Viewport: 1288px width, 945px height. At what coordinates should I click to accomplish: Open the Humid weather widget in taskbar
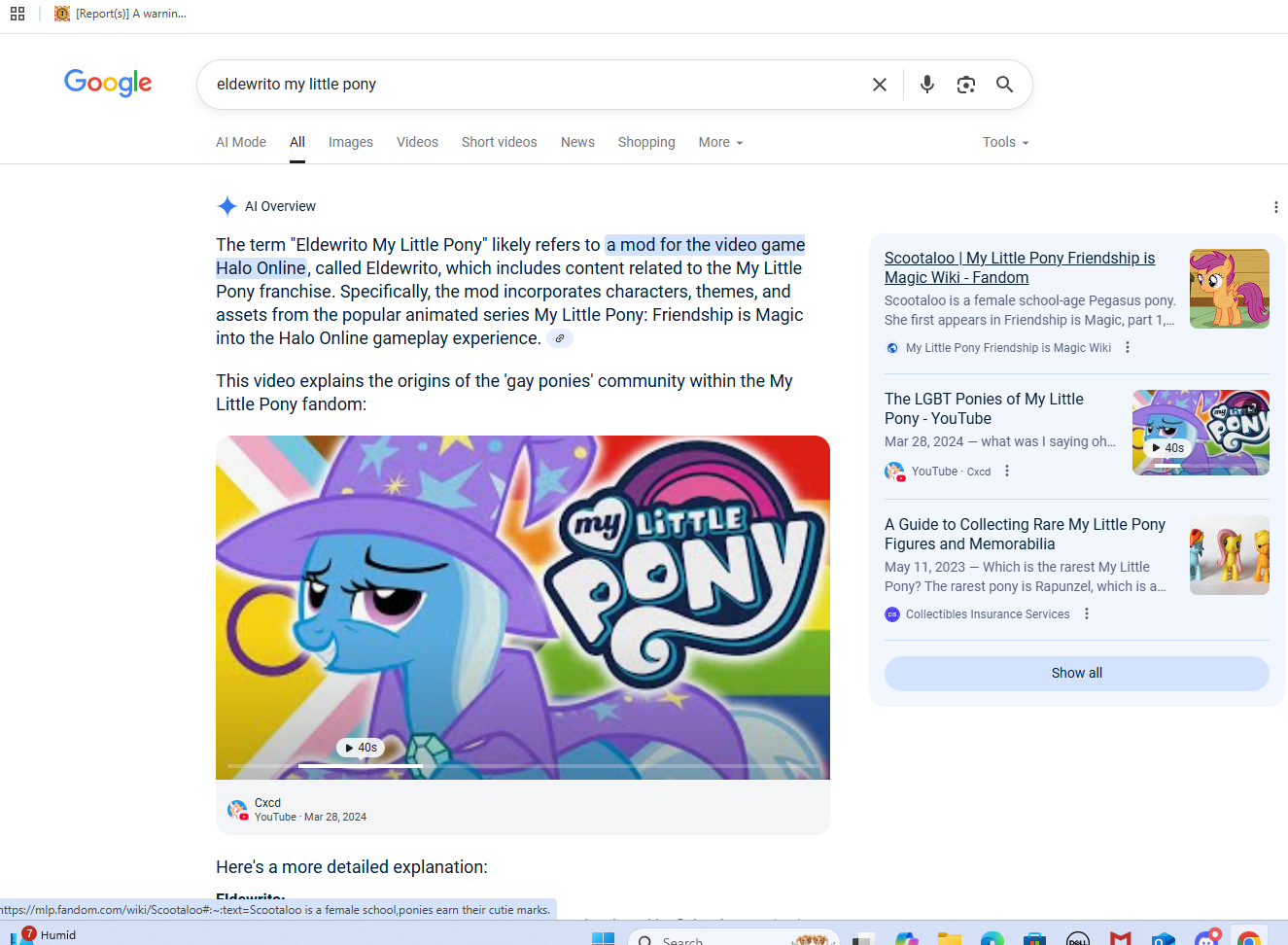pos(44,934)
